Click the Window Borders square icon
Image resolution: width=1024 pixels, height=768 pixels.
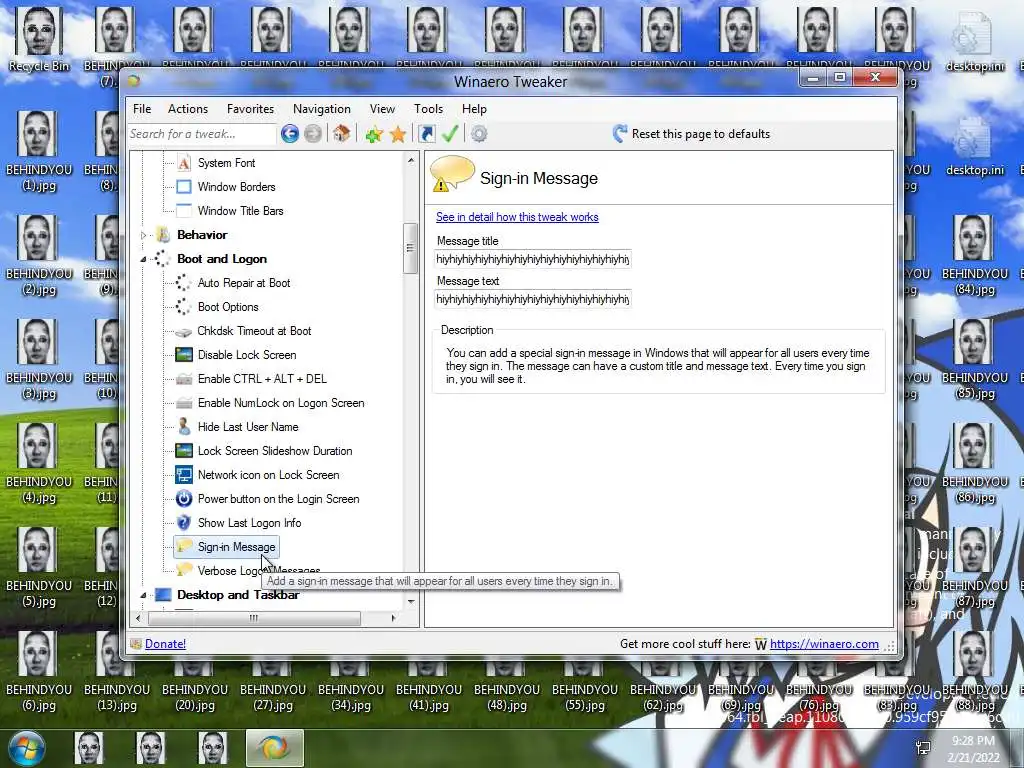pos(184,187)
